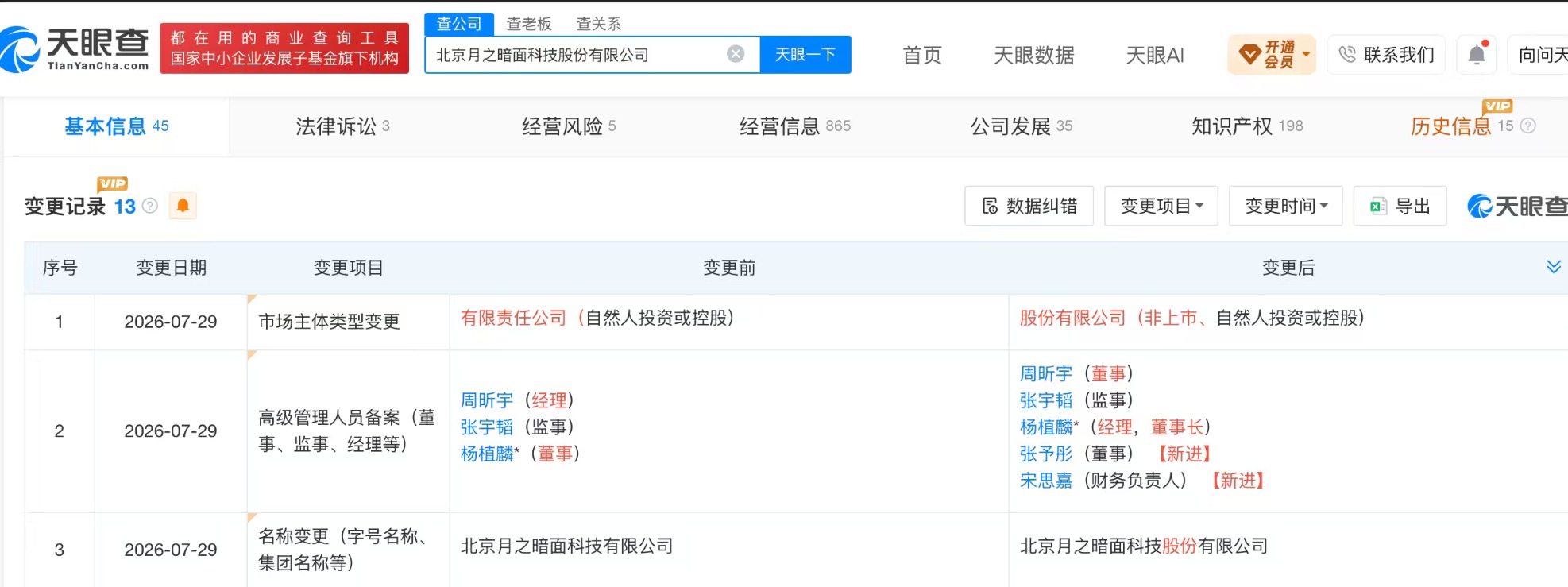Image resolution: width=1568 pixels, height=587 pixels.
Task: Expand table with the blue double chevron
Action: (x=1554, y=267)
